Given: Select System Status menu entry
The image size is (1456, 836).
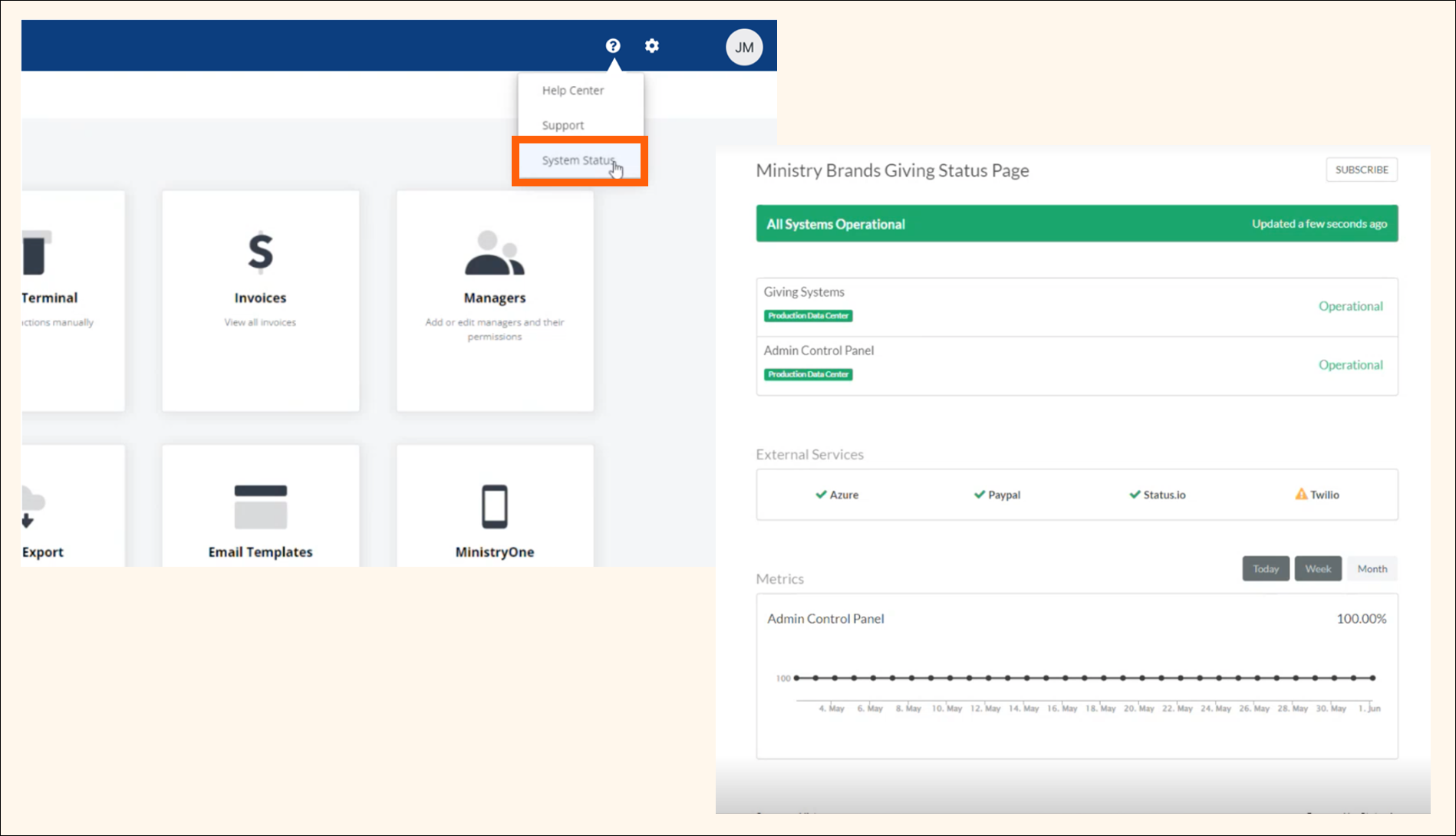Looking at the screenshot, I should 578,160.
